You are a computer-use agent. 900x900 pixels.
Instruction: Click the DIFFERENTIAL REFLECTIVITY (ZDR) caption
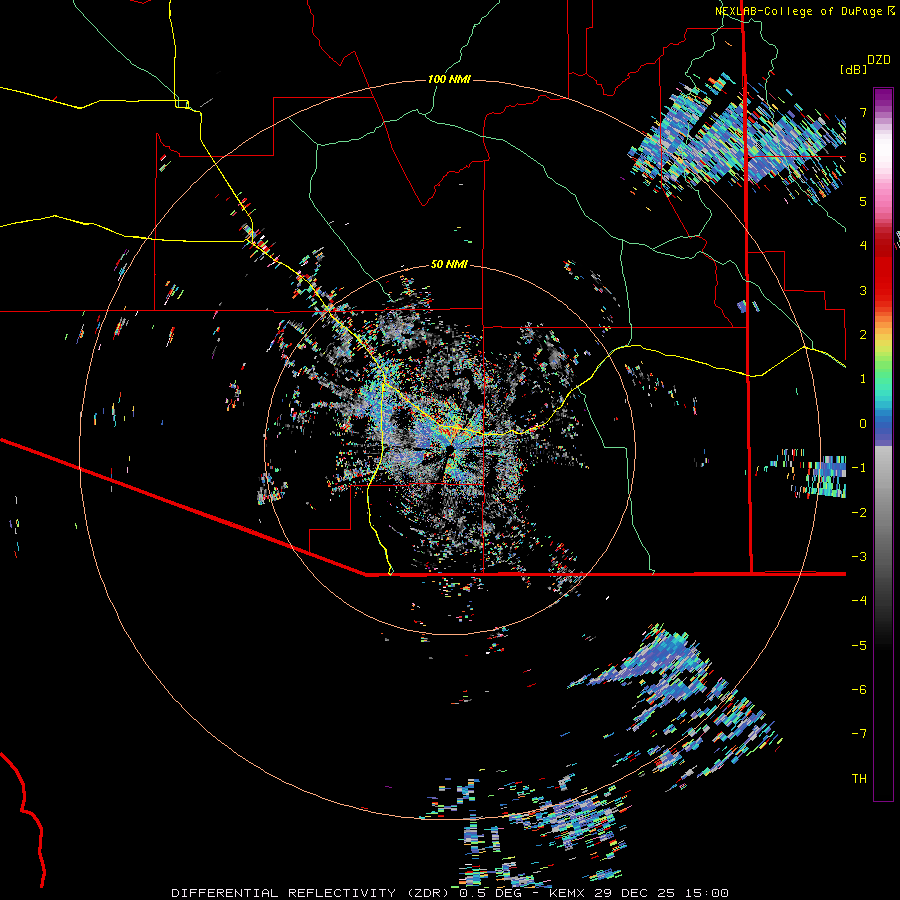click(x=312, y=893)
